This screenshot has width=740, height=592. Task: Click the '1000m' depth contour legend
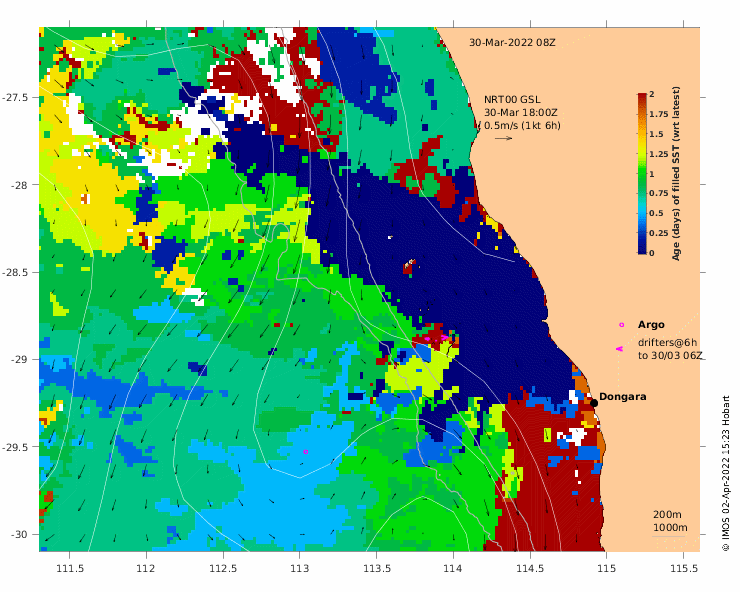(670, 527)
